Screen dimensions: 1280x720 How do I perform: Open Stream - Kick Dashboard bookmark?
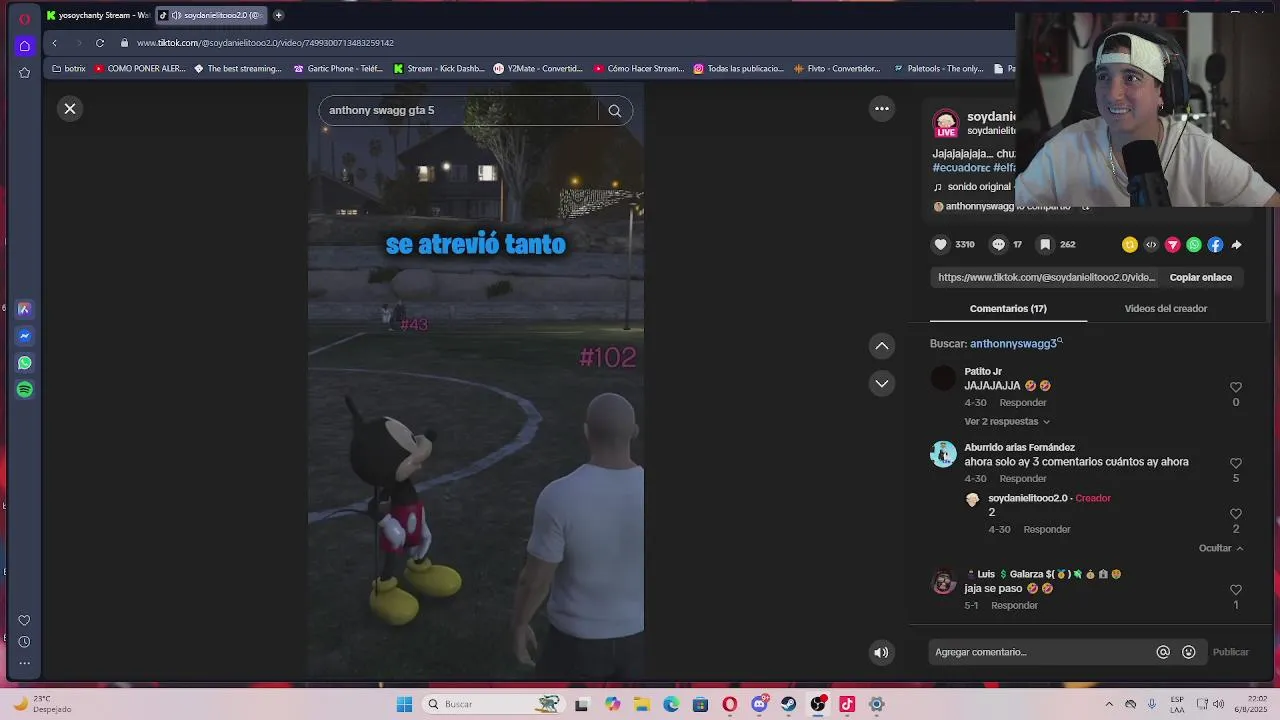tap(439, 69)
